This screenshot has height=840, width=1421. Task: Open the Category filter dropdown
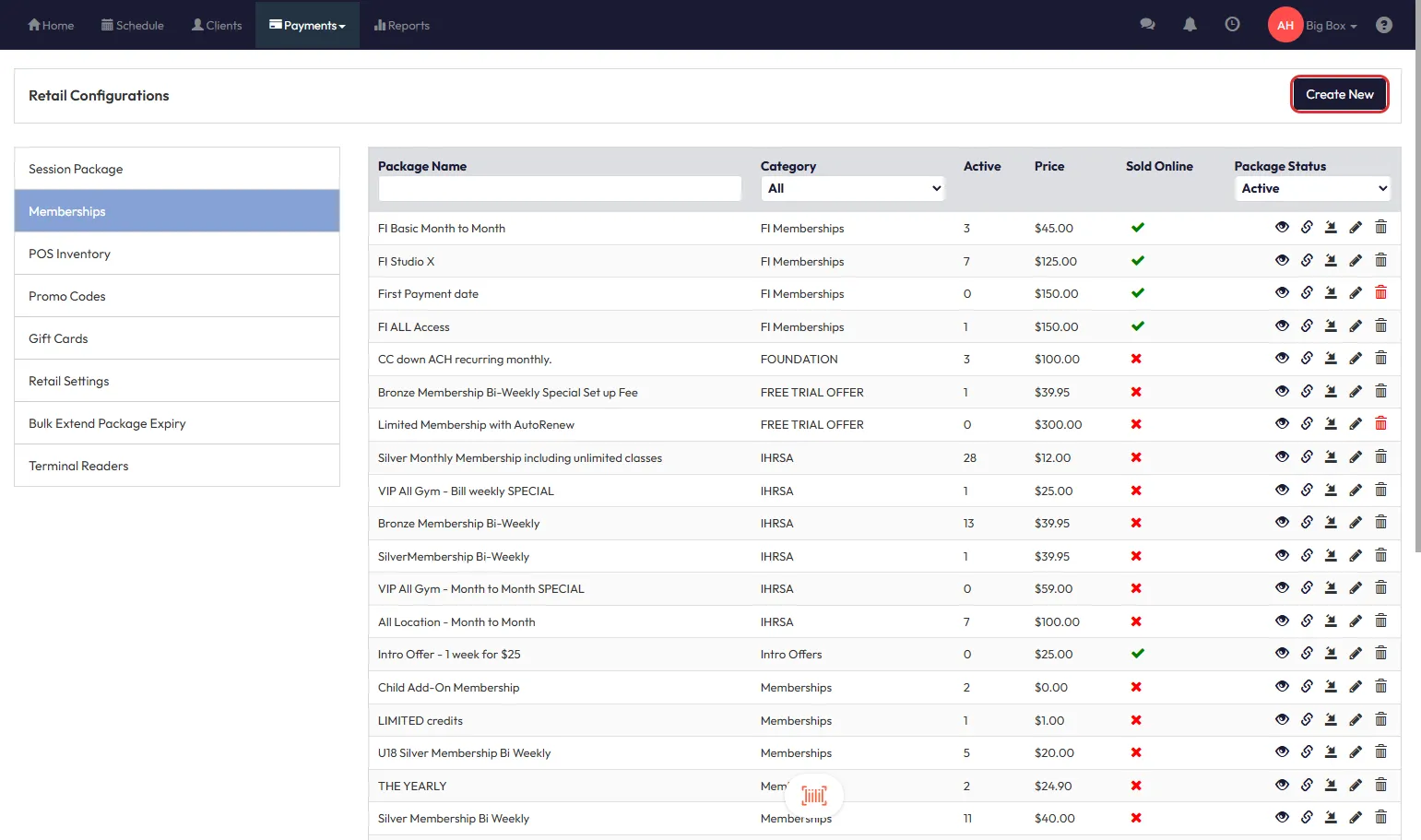[853, 188]
